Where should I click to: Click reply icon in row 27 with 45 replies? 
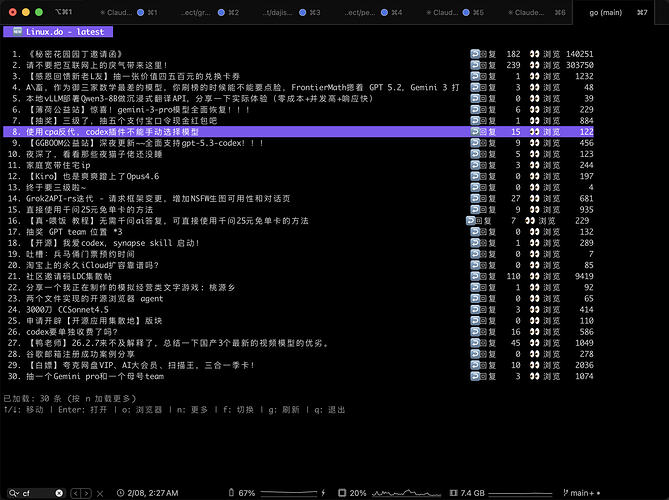coord(475,343)
